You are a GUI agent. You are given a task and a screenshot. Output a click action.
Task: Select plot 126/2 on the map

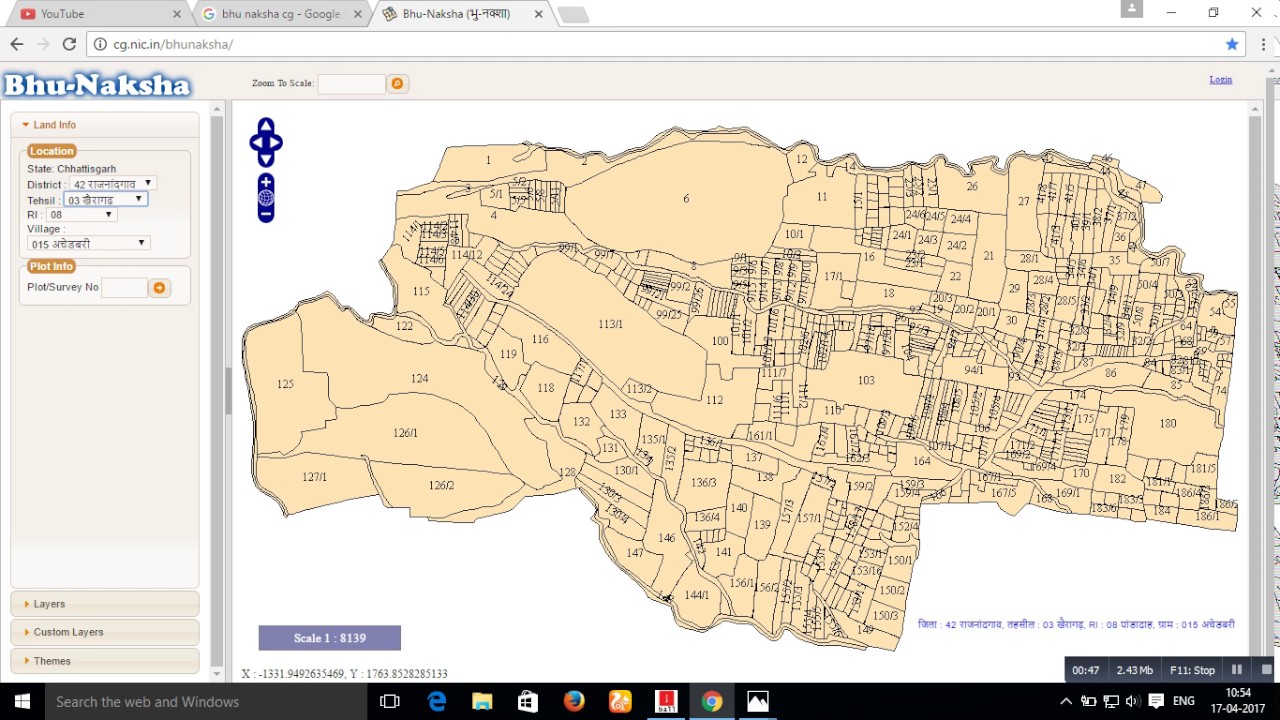441,485
